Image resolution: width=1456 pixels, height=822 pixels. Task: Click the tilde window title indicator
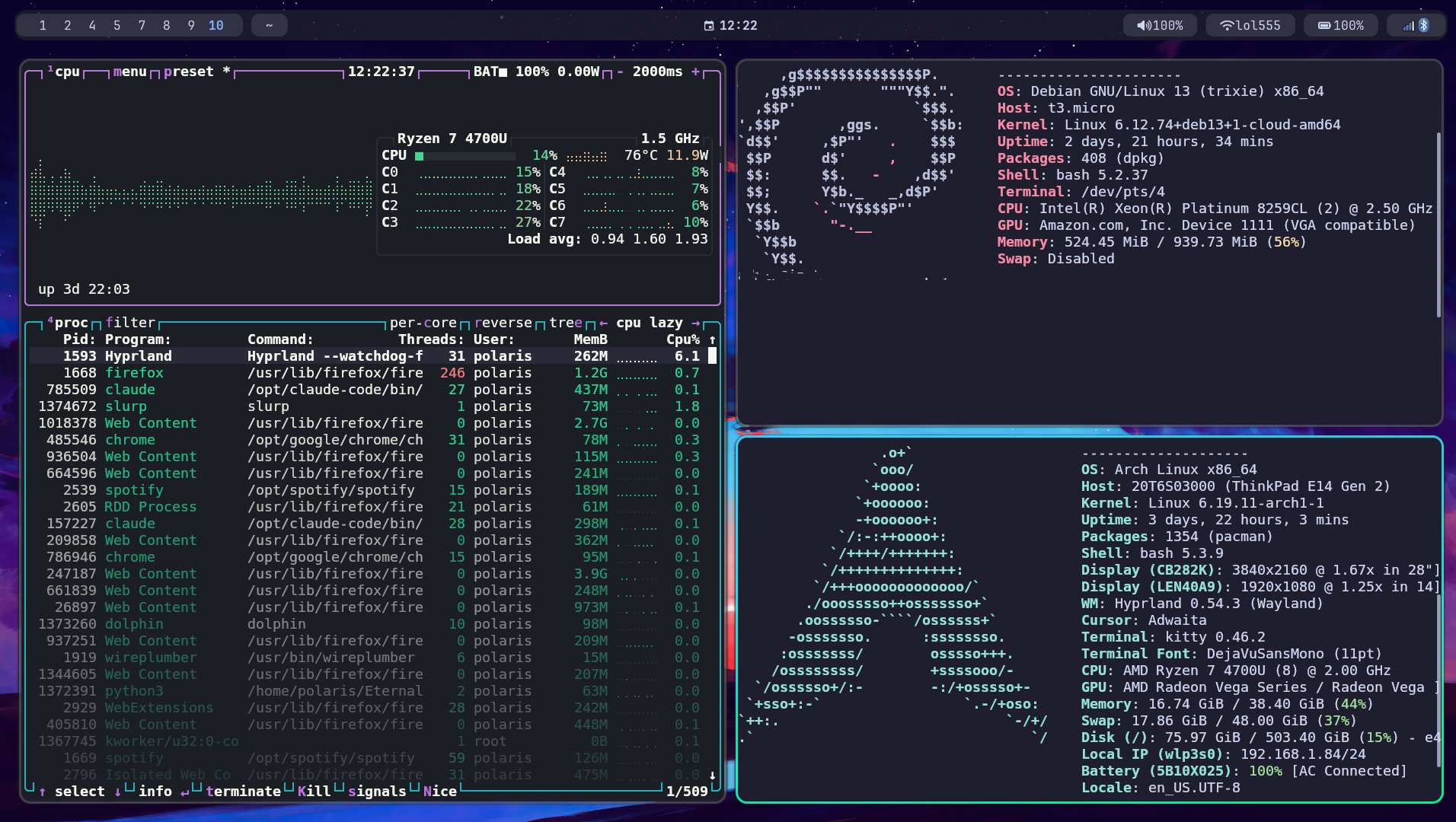(x=269, y=25)
